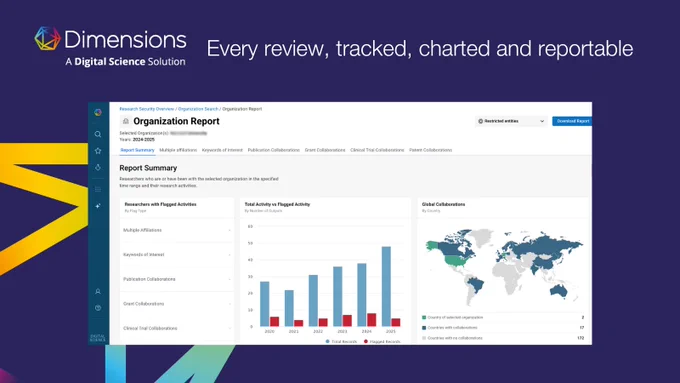Open search from the sidebar magnifier icon
The width and height of the screenshot is (680, 383).
coord(98,134)
